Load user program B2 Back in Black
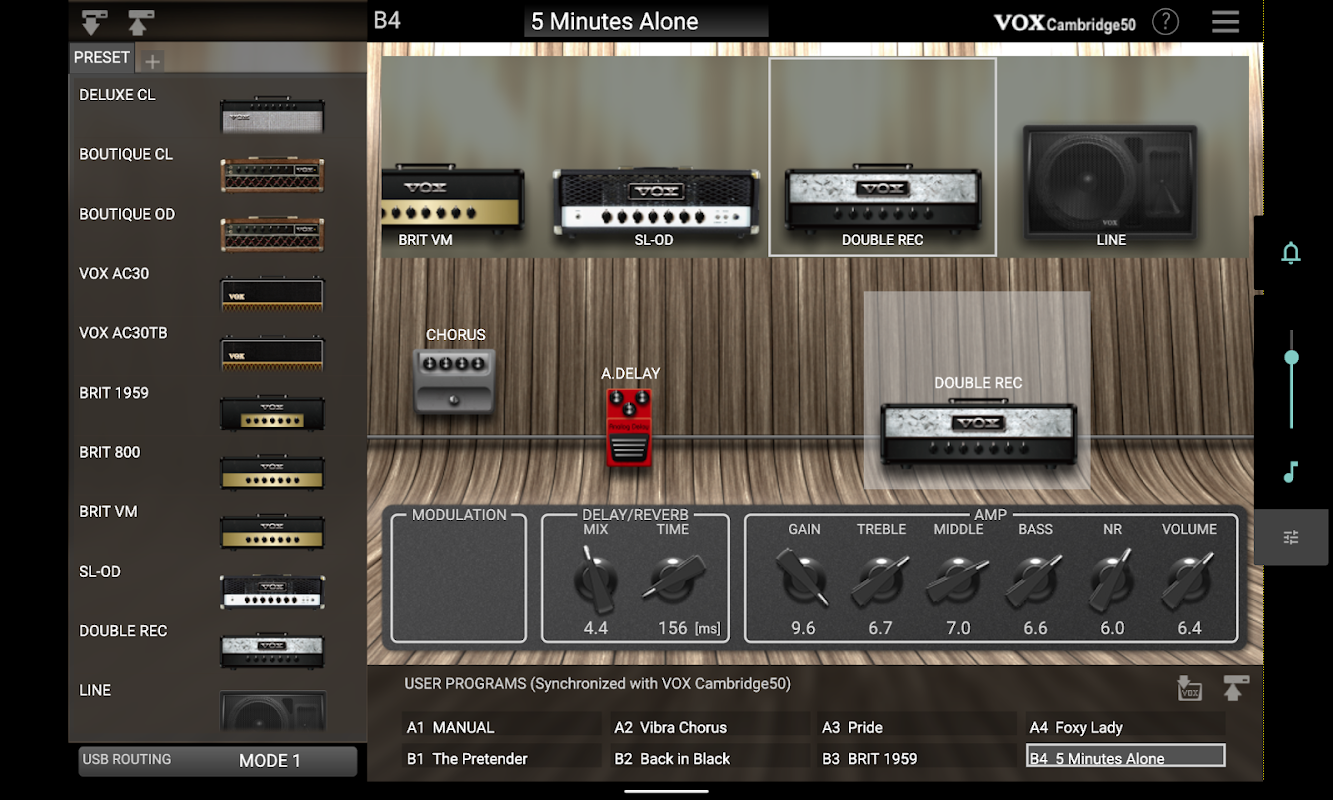The image size is (1333, 800). [711, 758]
